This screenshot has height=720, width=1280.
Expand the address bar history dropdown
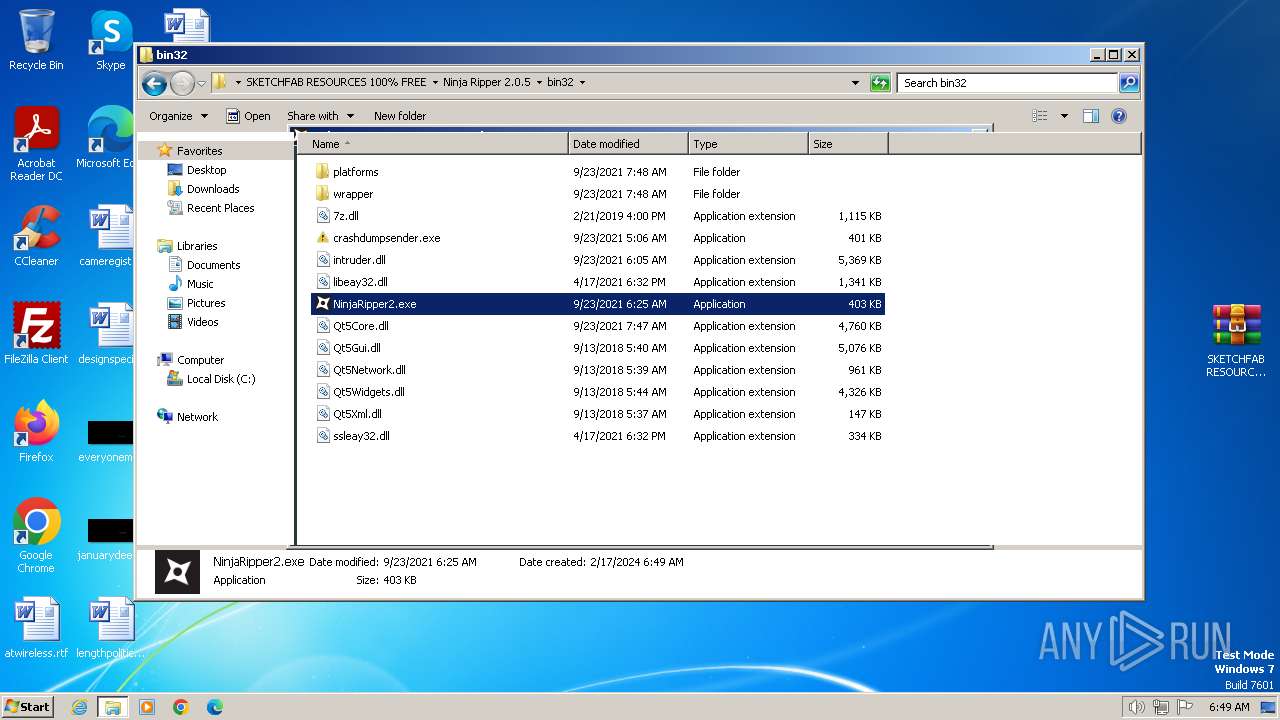[855, 83]
